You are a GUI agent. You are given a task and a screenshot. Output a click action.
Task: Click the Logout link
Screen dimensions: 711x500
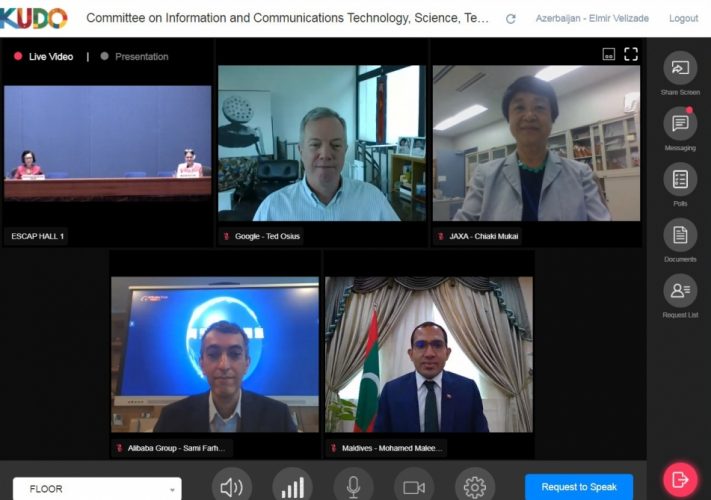pyautogui.click(x=683, y=19)
